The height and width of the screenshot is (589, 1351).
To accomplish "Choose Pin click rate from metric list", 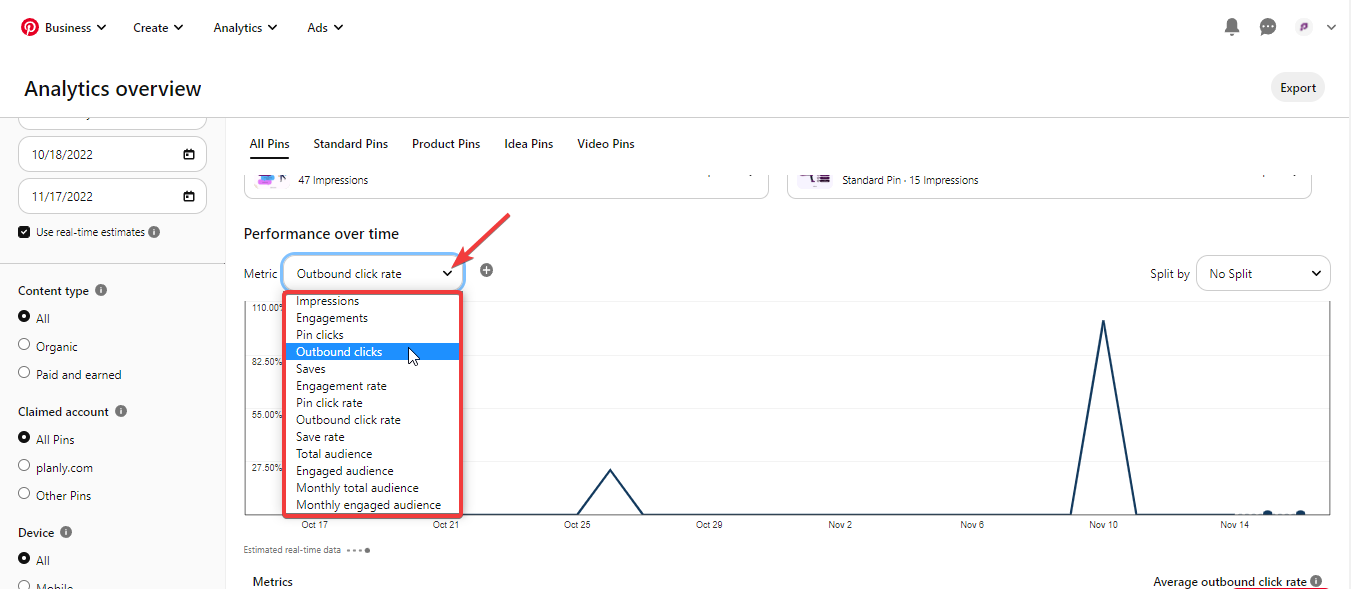I will coord(372,403).
